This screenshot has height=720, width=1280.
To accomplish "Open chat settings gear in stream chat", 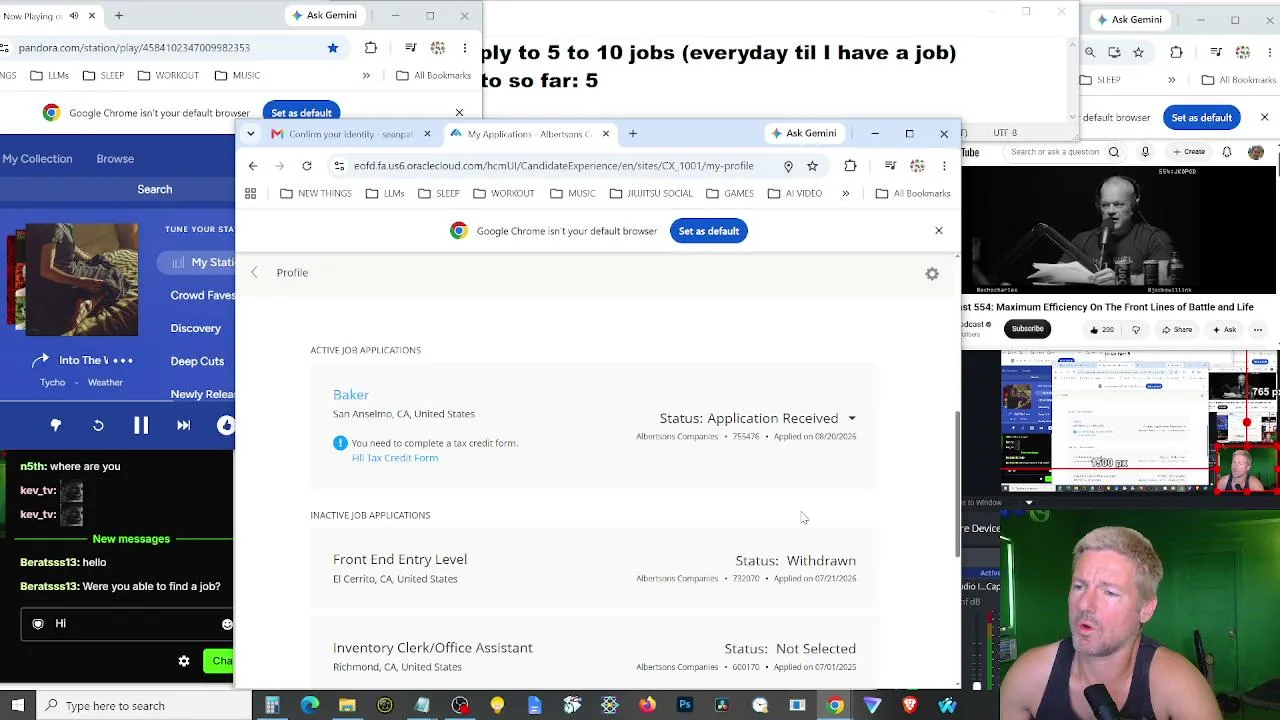I will pos(184,661).
